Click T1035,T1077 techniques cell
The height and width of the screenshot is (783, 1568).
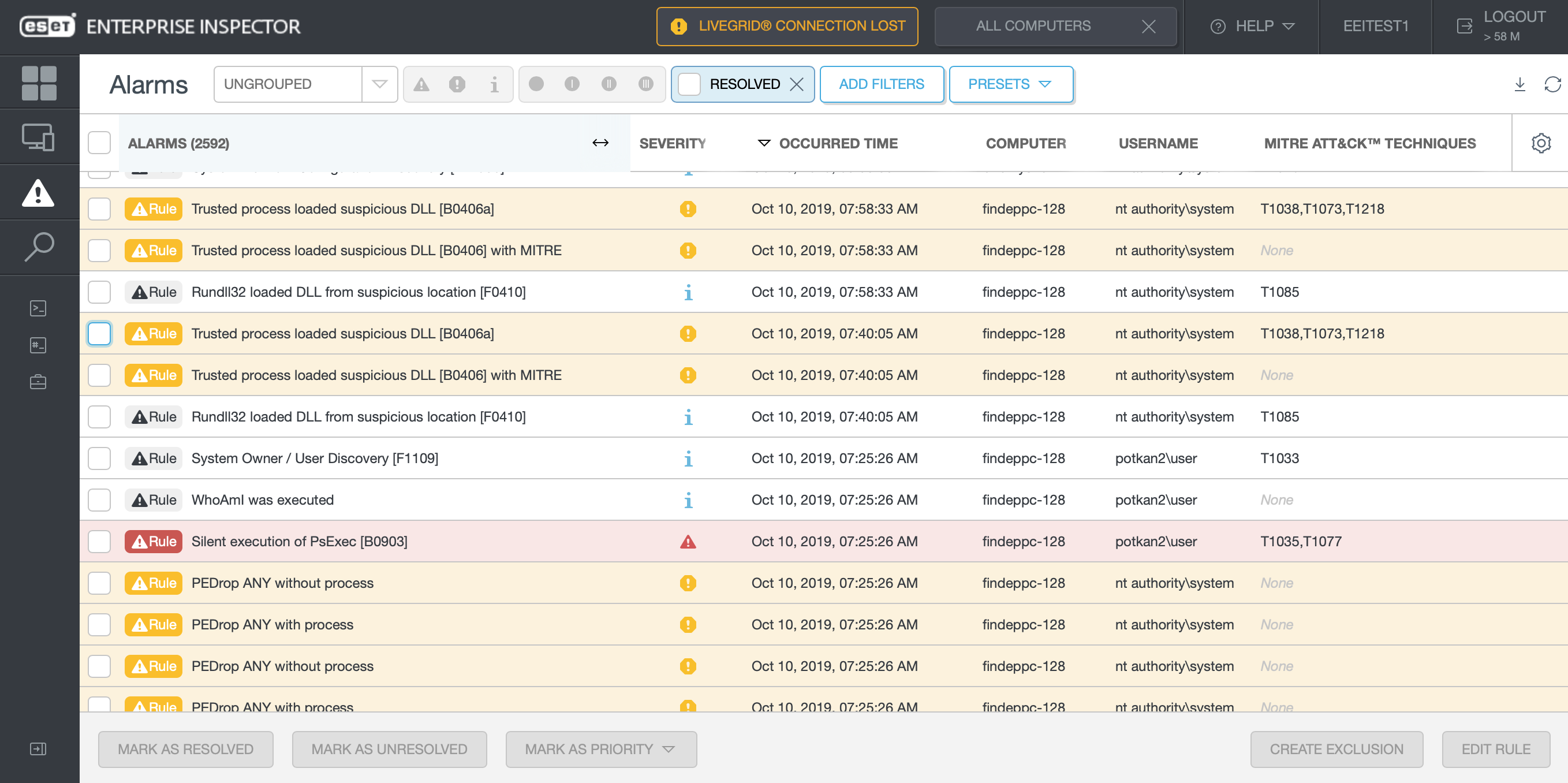[1300, 542]
